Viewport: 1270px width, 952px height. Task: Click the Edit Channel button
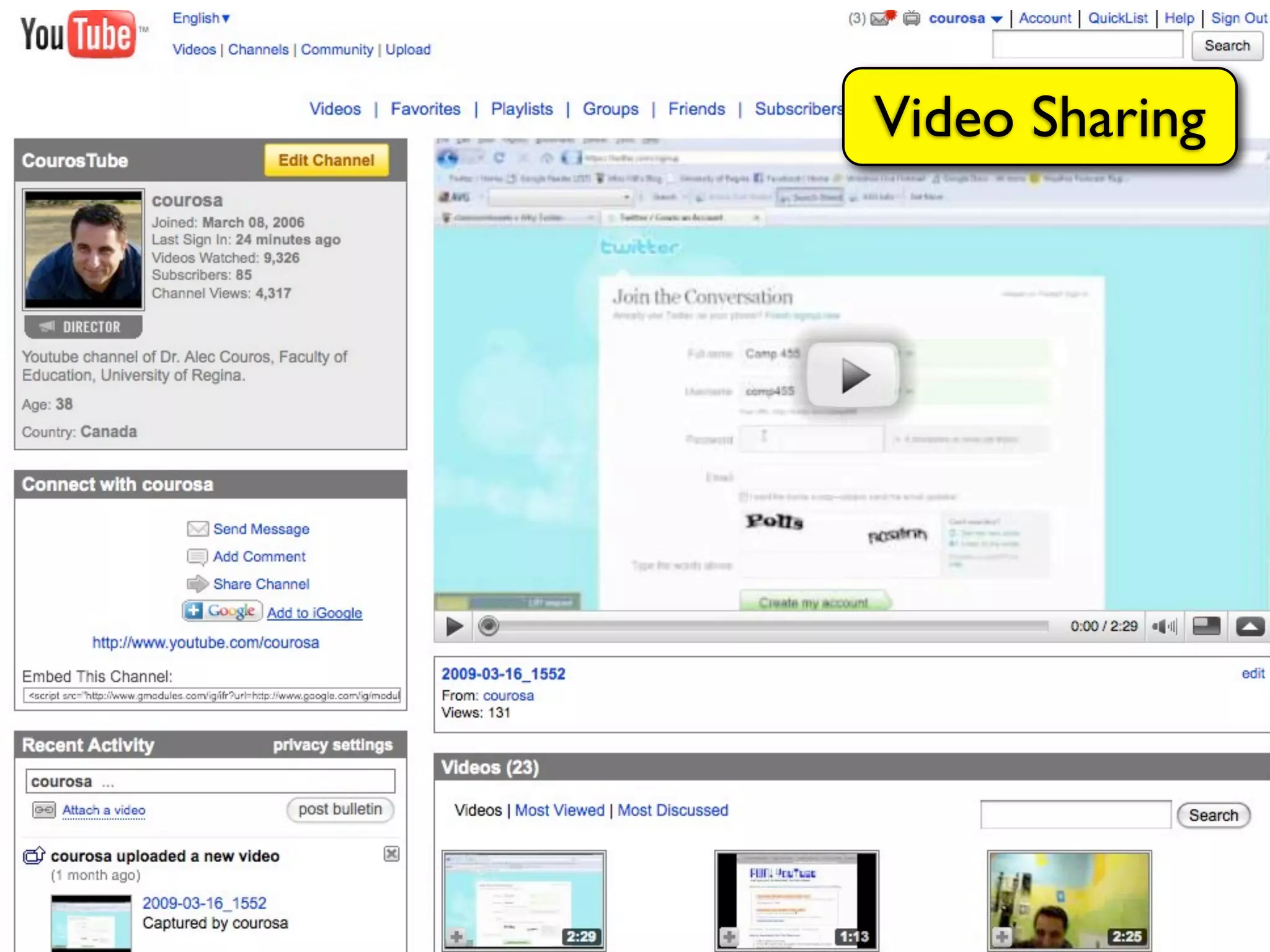(326, 161)
